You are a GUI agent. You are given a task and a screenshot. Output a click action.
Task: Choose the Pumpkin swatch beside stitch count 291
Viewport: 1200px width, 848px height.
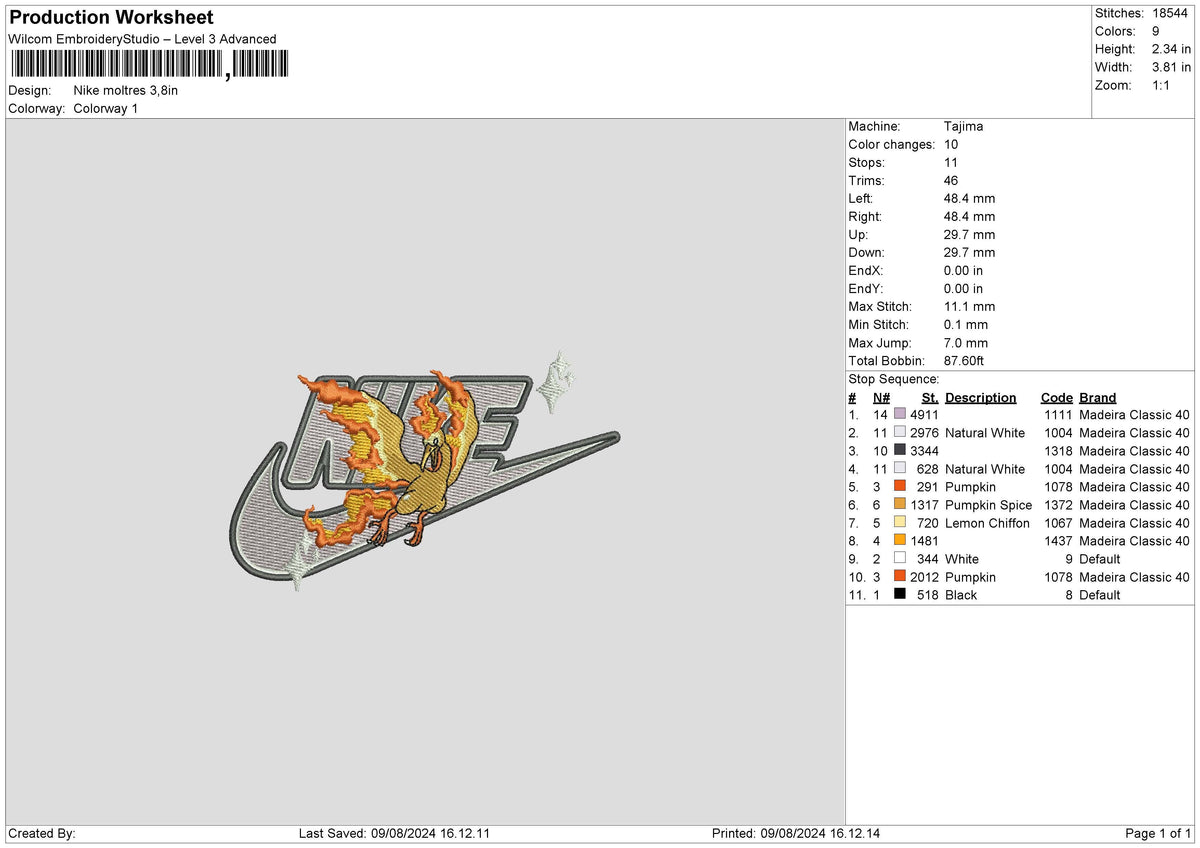tap(900, 486)
